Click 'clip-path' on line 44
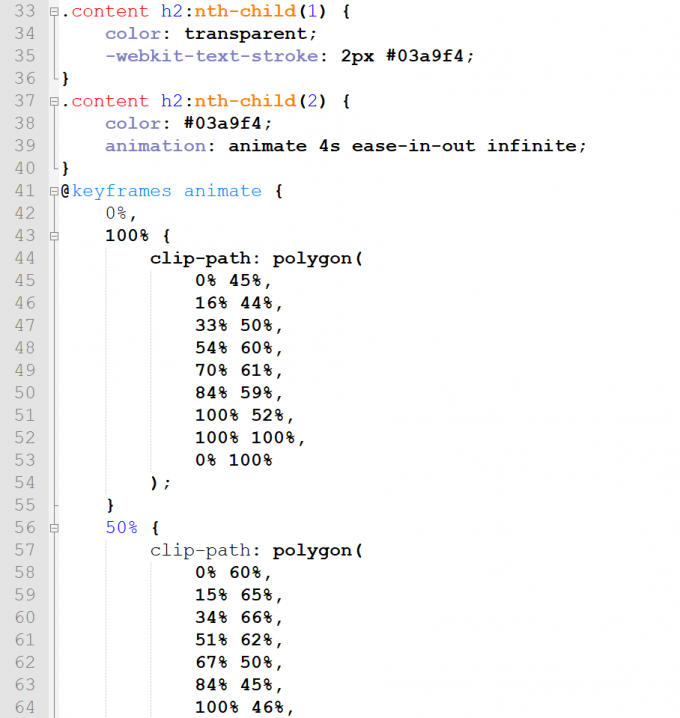680x718 pixels. point(200,259)
